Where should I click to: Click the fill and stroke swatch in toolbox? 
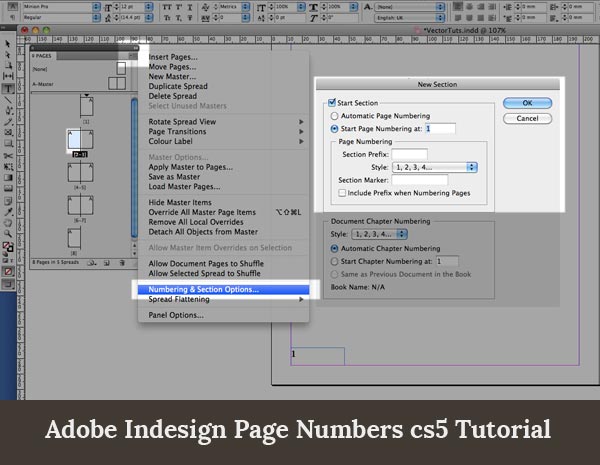[x=8, y=247]
